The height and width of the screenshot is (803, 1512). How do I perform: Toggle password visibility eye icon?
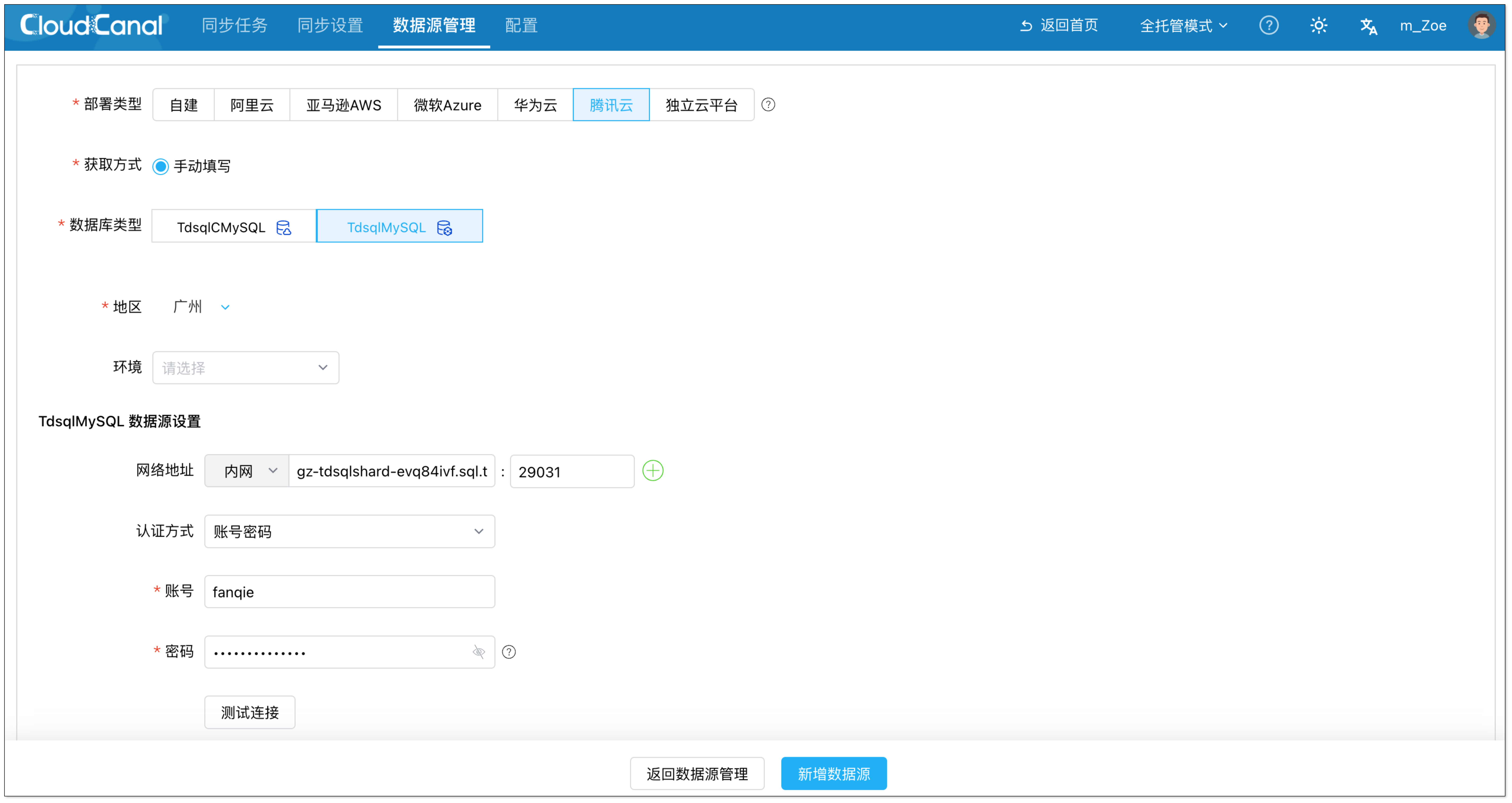[479, 652]
